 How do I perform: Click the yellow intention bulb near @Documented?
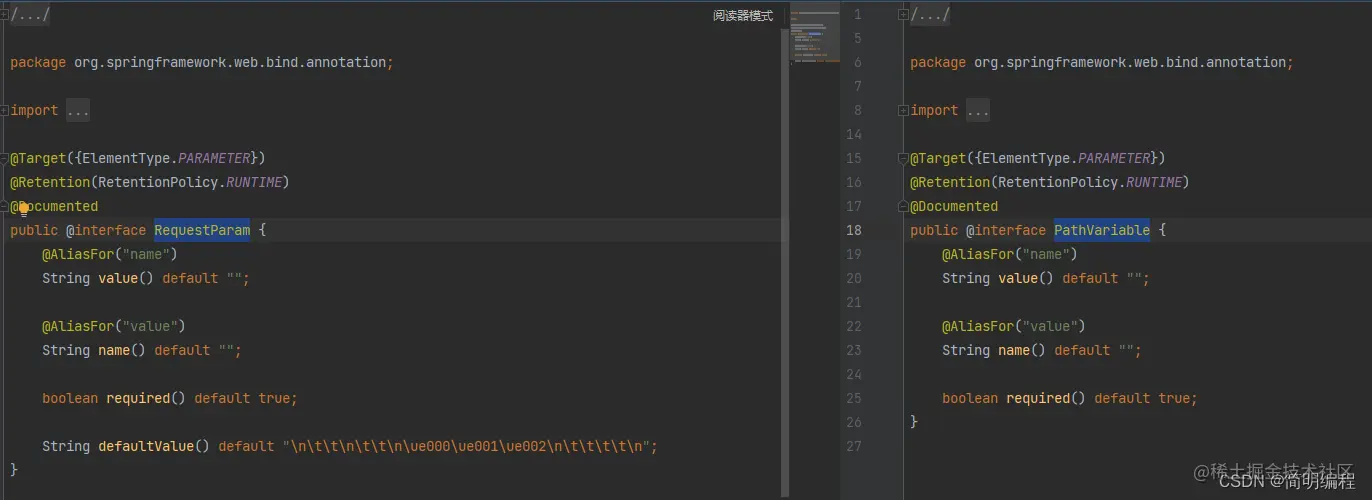click(x=22, y=208)
